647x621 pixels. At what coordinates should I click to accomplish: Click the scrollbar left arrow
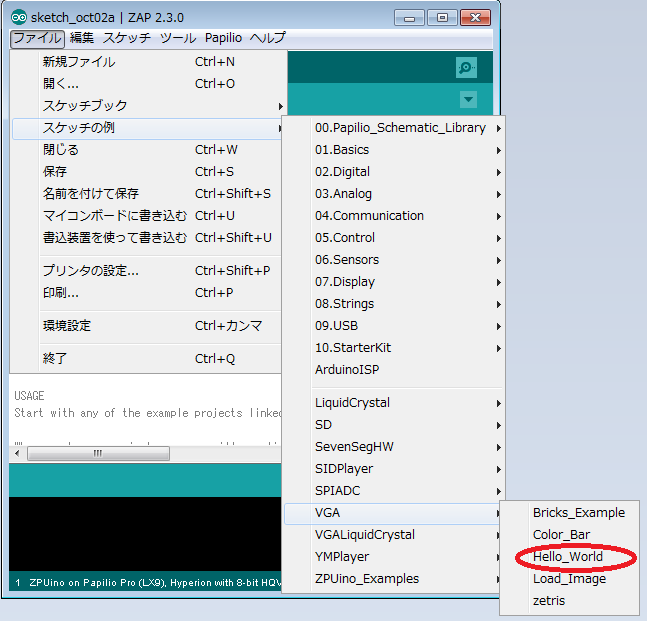17,453
